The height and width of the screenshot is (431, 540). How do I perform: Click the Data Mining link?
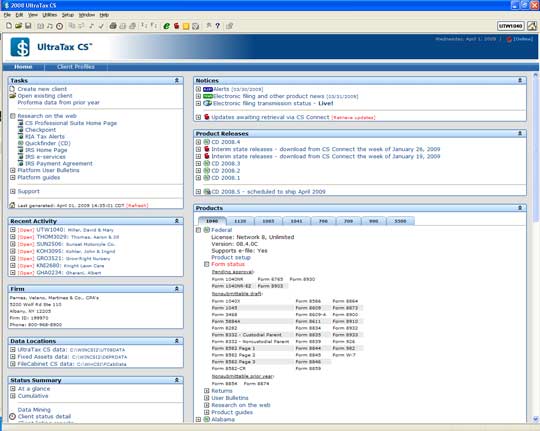point(34,410)
